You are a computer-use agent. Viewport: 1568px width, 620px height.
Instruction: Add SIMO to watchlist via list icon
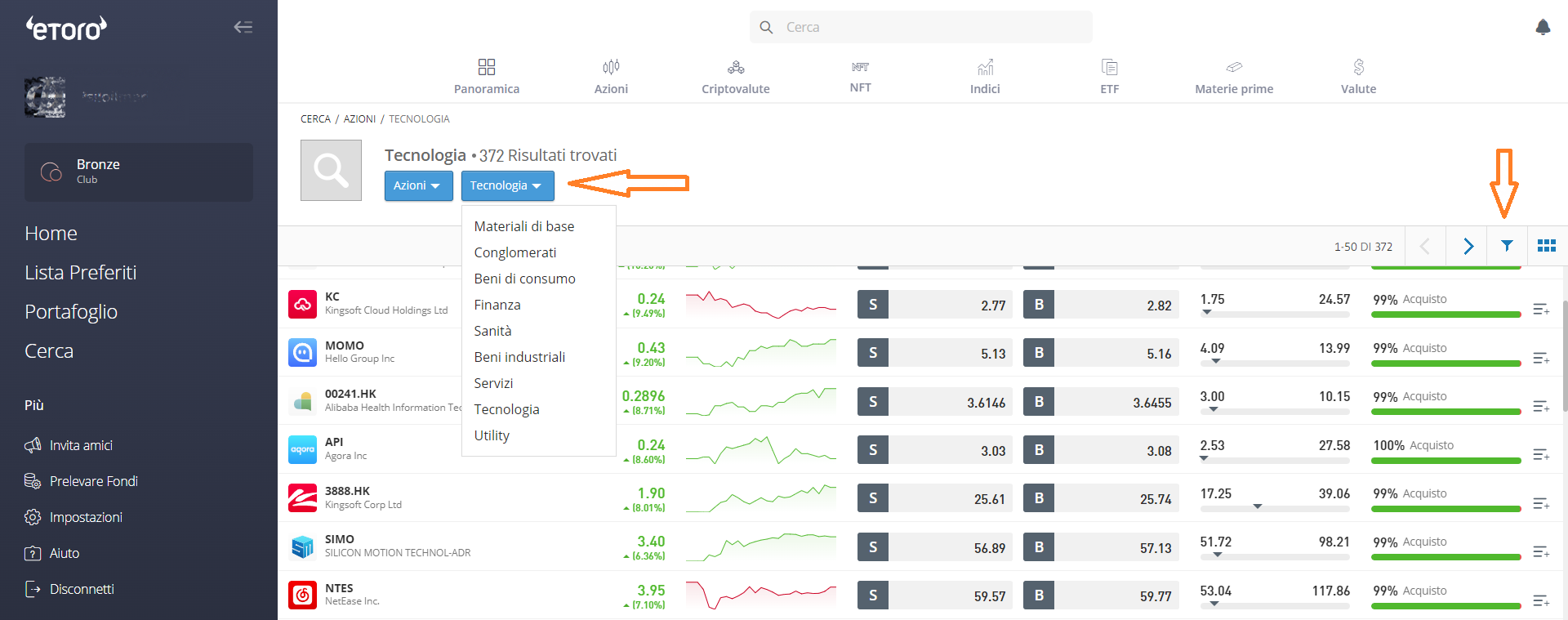coord(1541,552)
